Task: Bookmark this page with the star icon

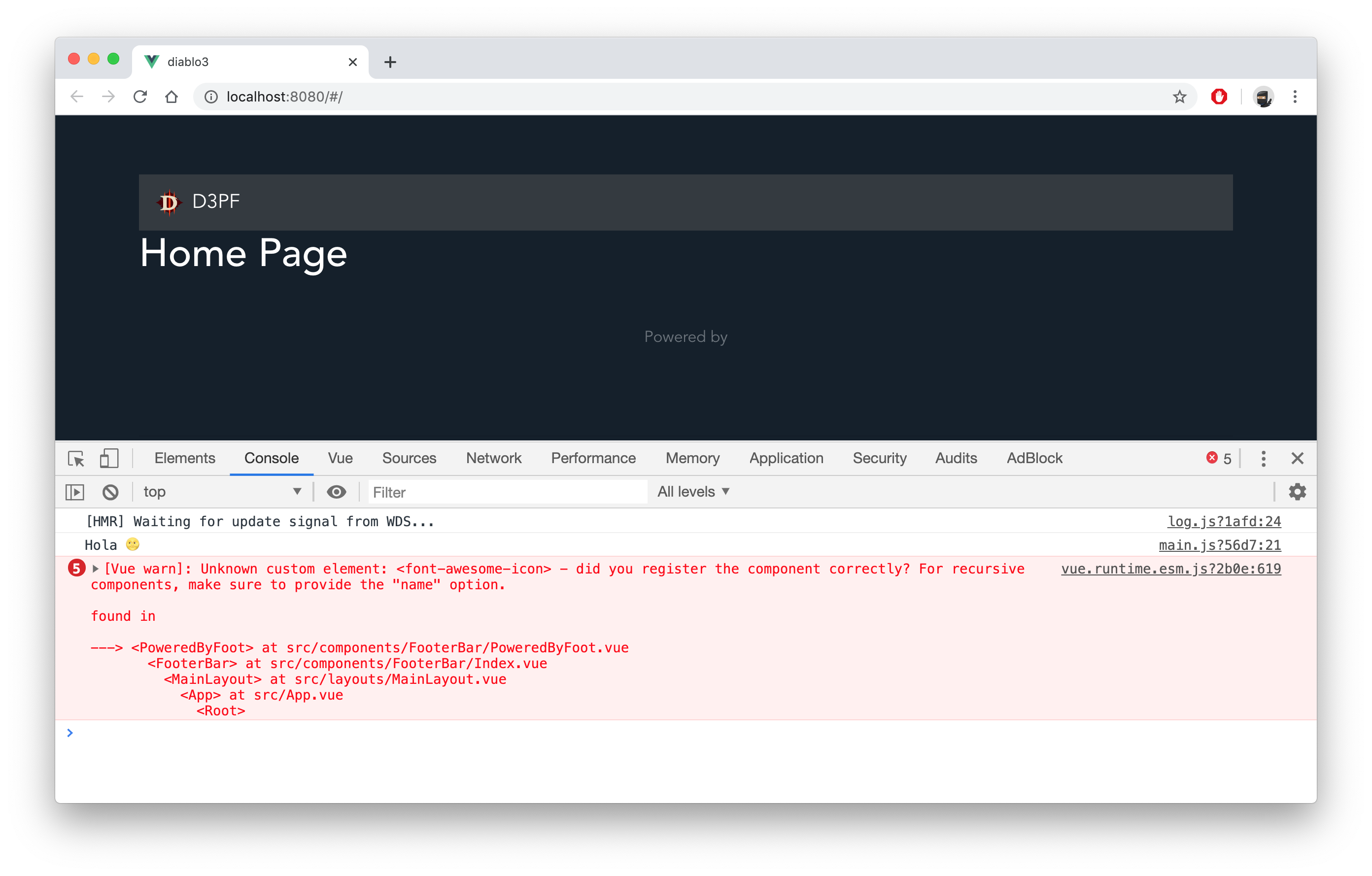Action: coord(1179,97)
